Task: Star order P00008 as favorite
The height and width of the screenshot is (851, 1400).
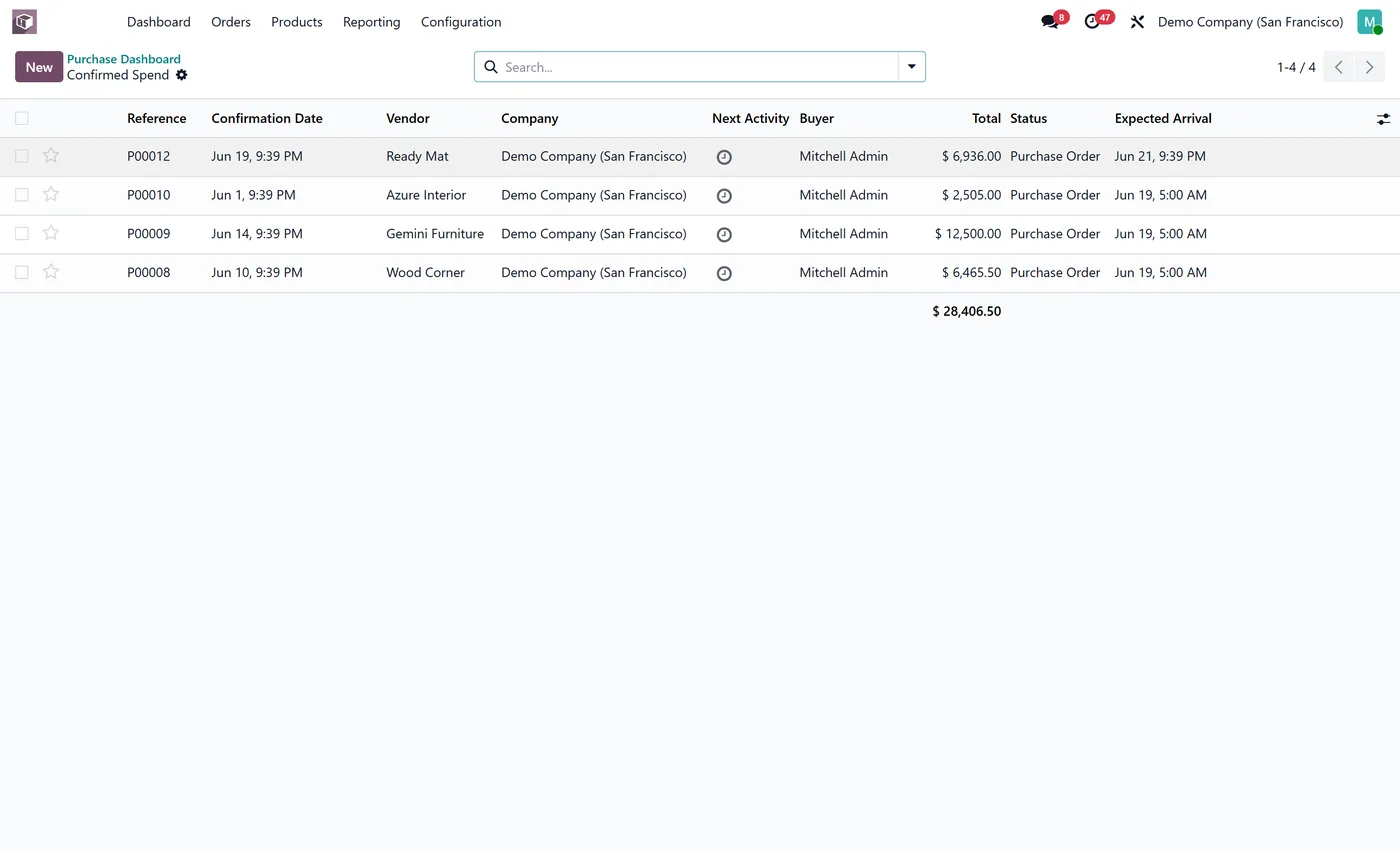Action: [x=51, y=271]
